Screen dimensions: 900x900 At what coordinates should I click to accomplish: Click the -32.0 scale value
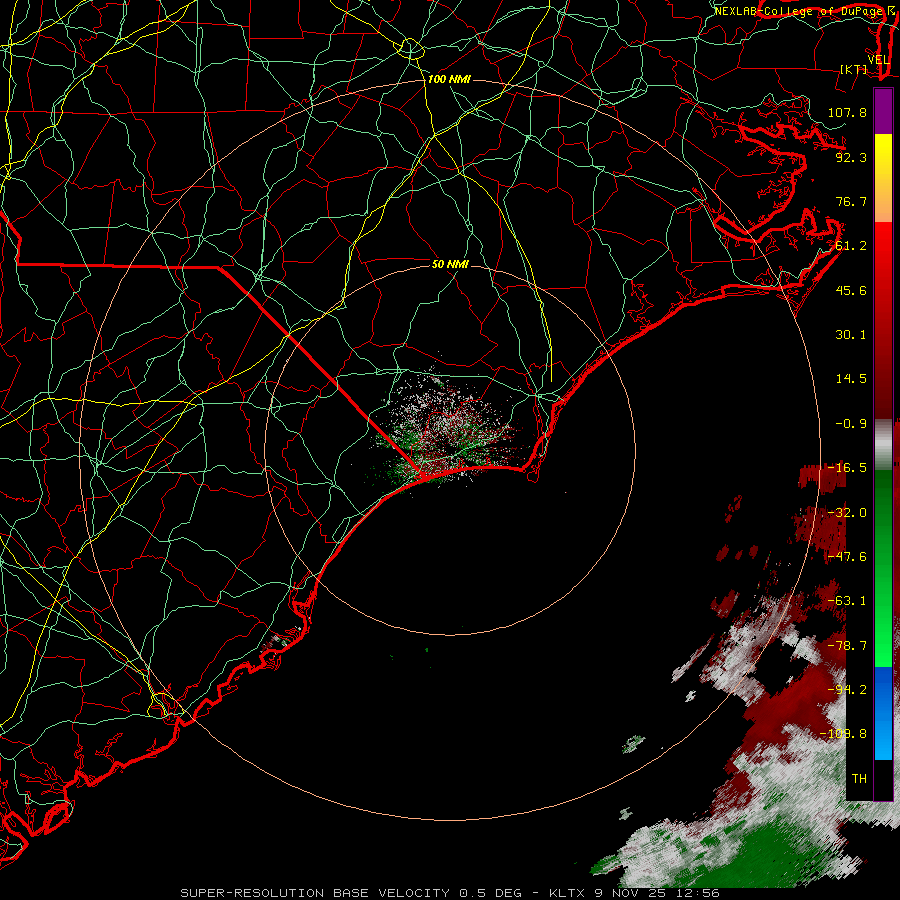[x=847, y=513]
